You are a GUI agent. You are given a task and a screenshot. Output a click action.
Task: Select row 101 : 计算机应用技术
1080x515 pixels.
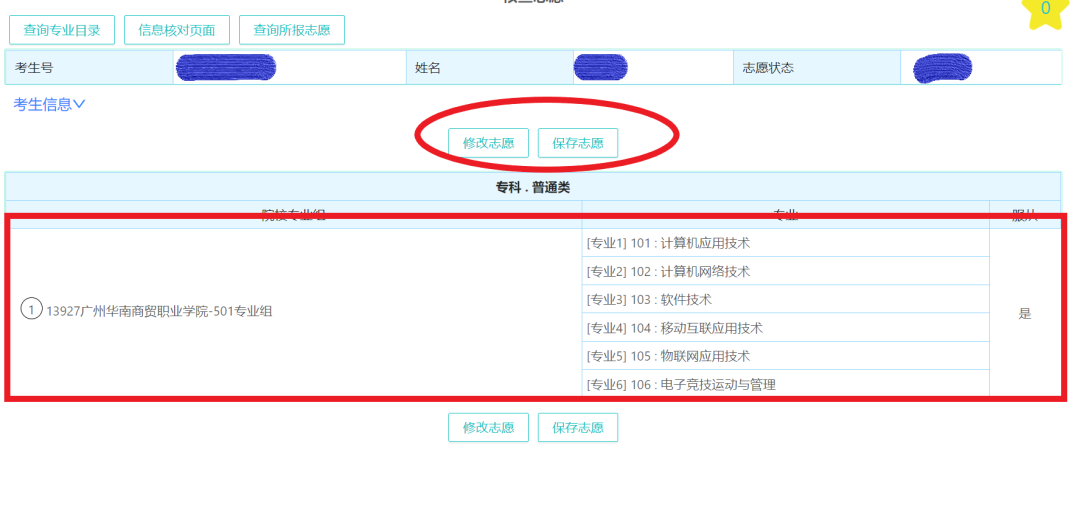click(x=785, y=243)
